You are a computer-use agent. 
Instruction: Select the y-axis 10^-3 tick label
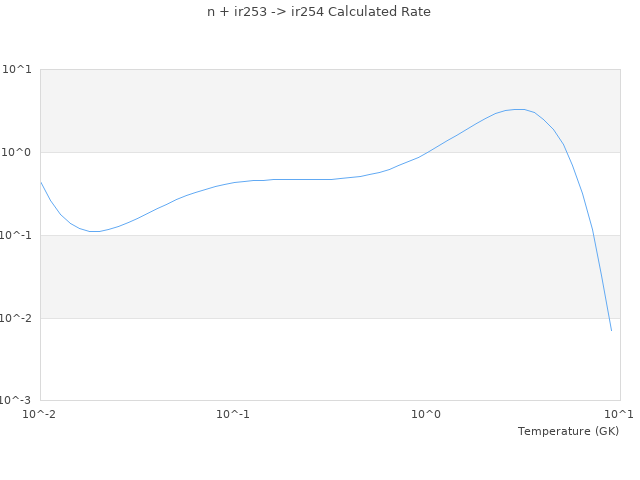[x=15, y=401]
